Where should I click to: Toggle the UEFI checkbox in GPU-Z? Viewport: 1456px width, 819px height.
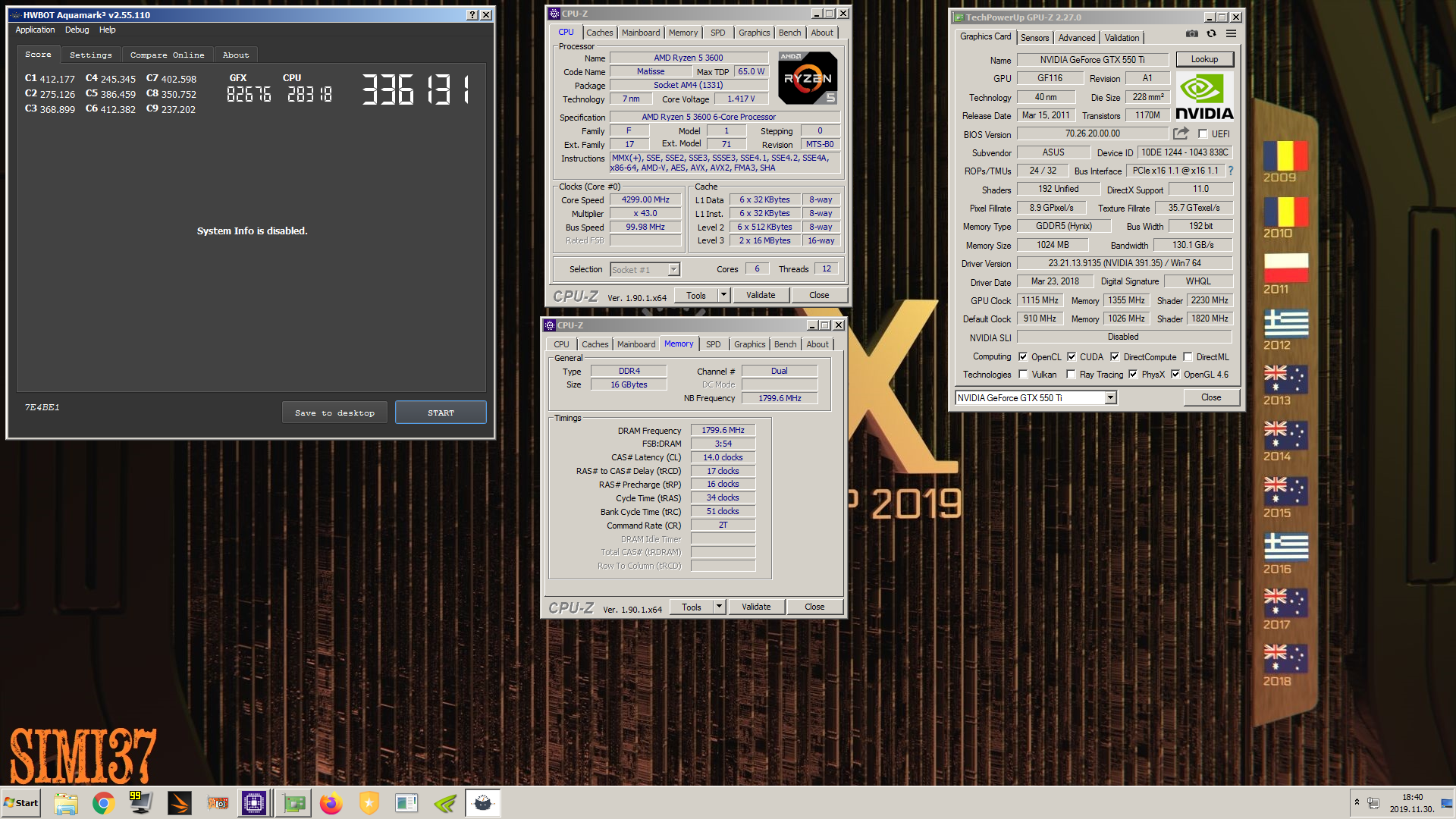[1203, 134]
